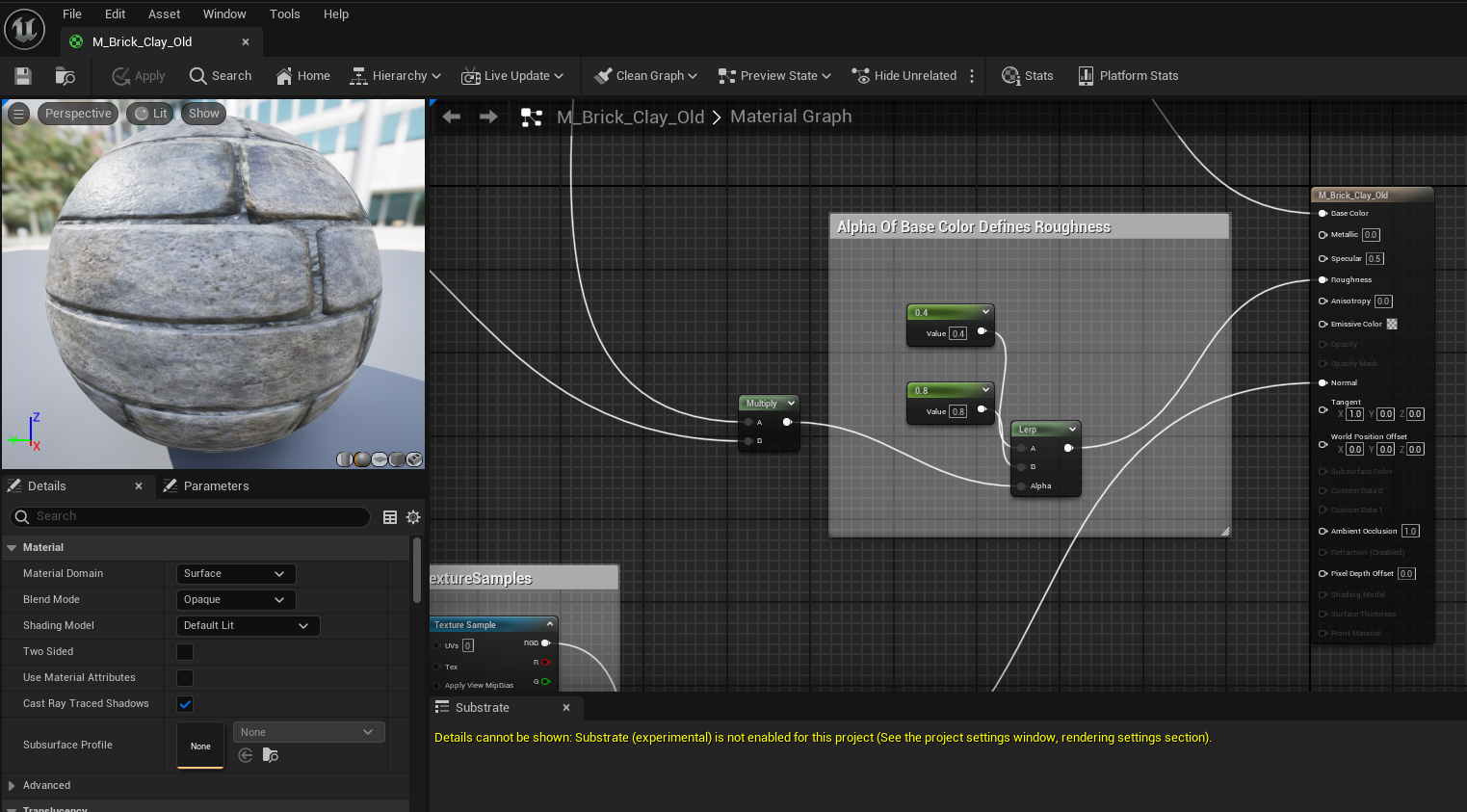The height and width of the screenshot is (812, 1467).
Task: Open the Preview State dropdown
Action: coord(774,76)
